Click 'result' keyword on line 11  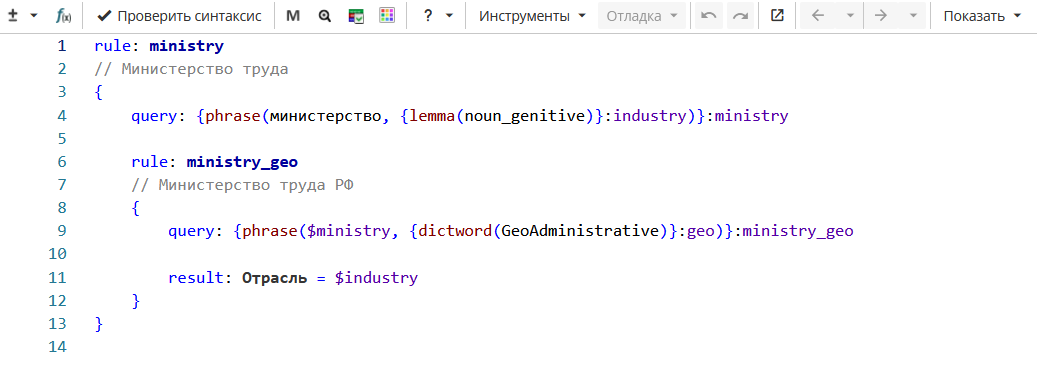coord(196,278)
